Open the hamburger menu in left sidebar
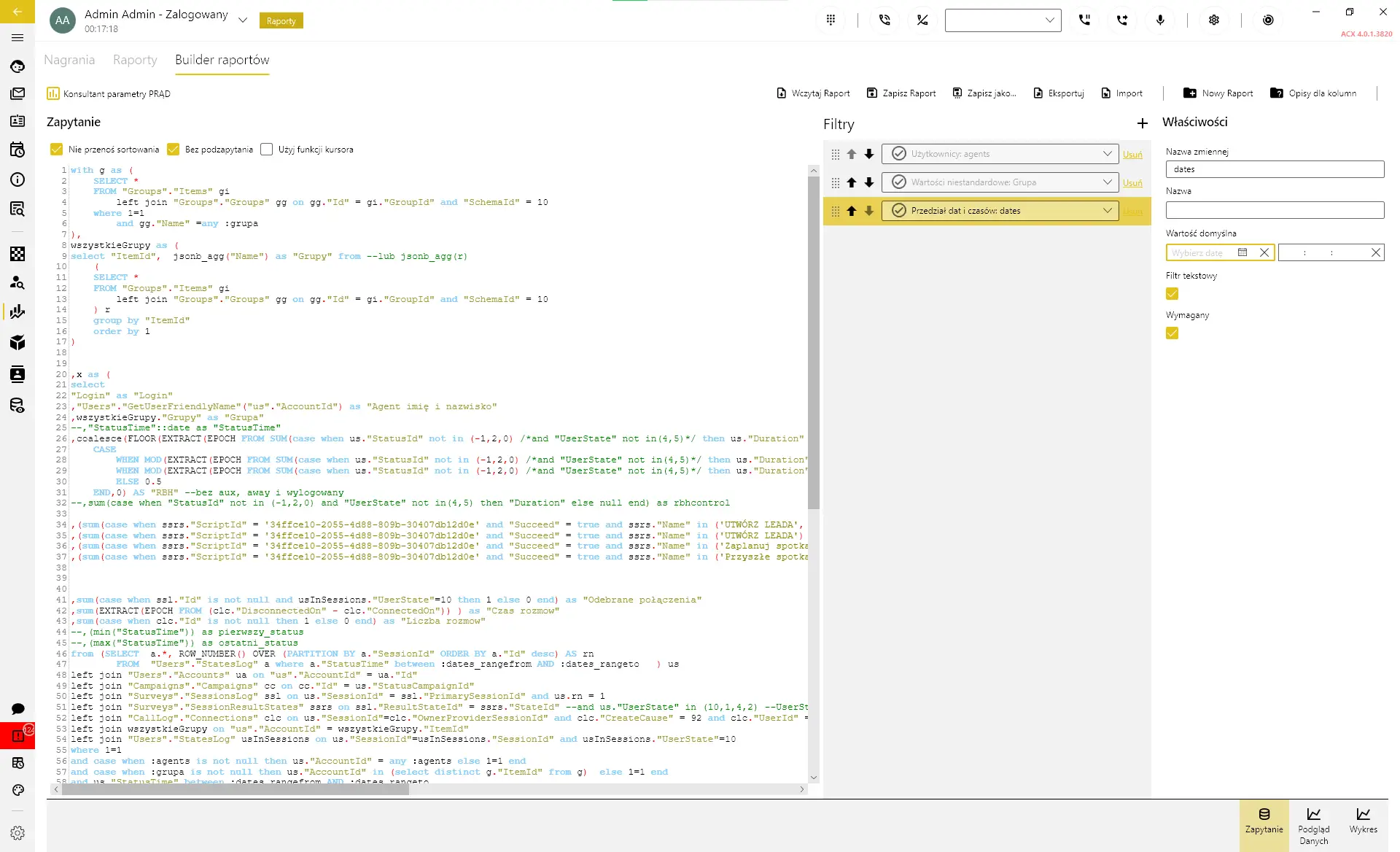Viewport: 1400px width, 852px height. tap(17, 38)
